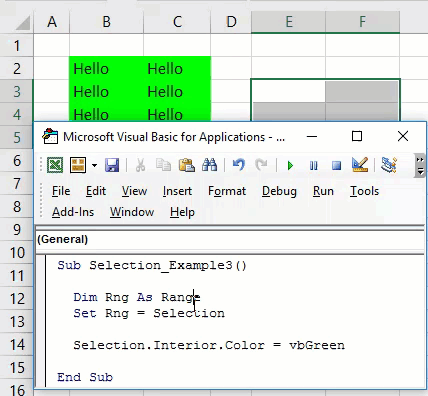This screenshot has width=428, height=396.
Task: Close the Visual Basic for Applications window
Action: 403,136
